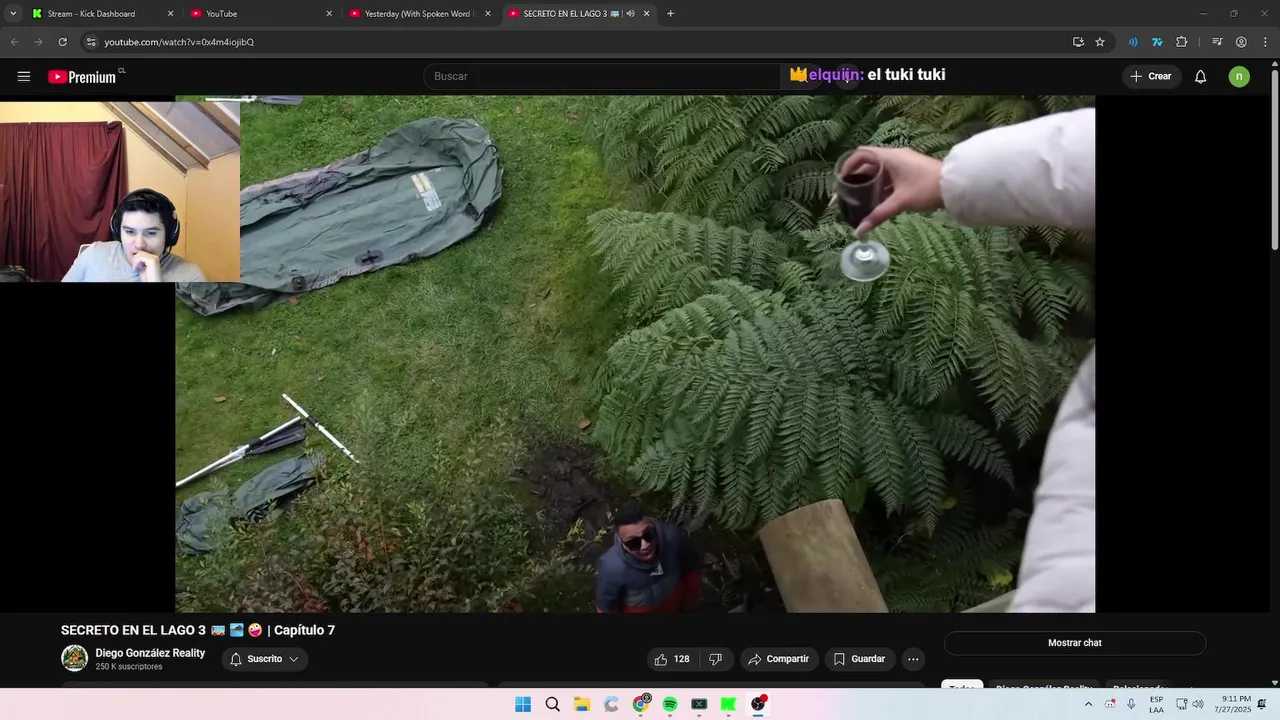Click the youtube.com URL address bar

point(179,42)
